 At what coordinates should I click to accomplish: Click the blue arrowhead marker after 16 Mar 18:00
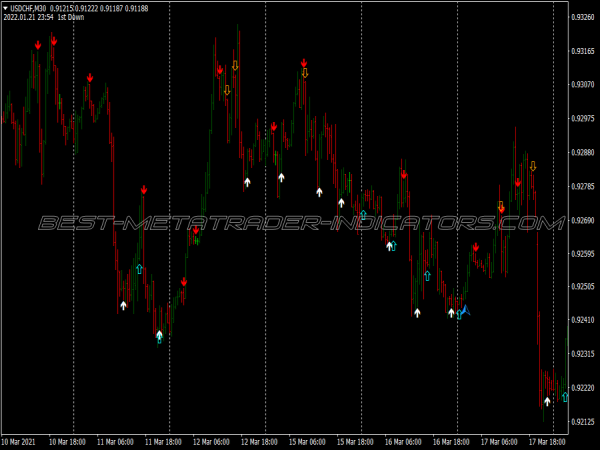tap(466, 310)
